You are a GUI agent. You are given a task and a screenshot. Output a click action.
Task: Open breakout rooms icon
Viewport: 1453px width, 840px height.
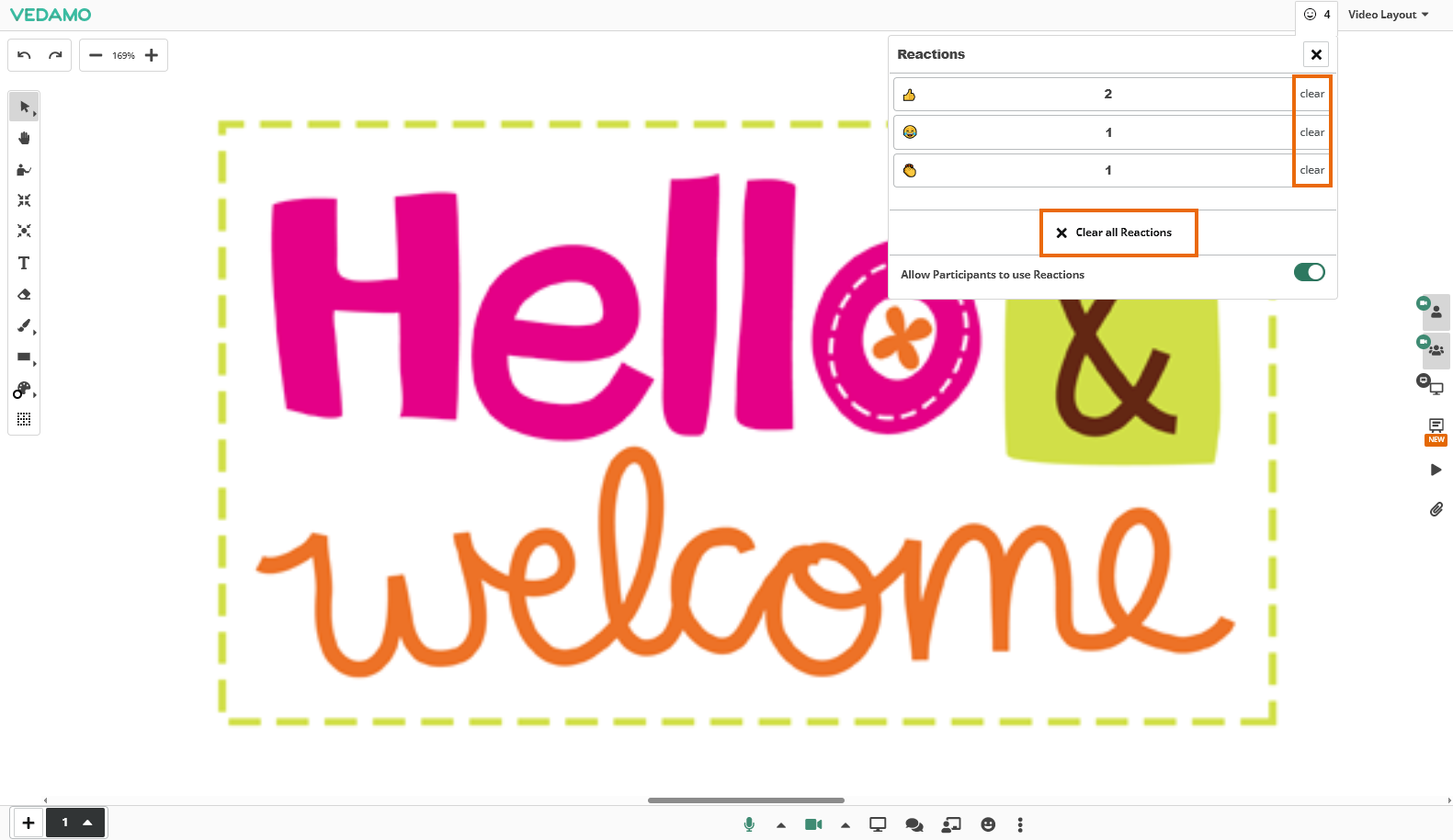951,824
